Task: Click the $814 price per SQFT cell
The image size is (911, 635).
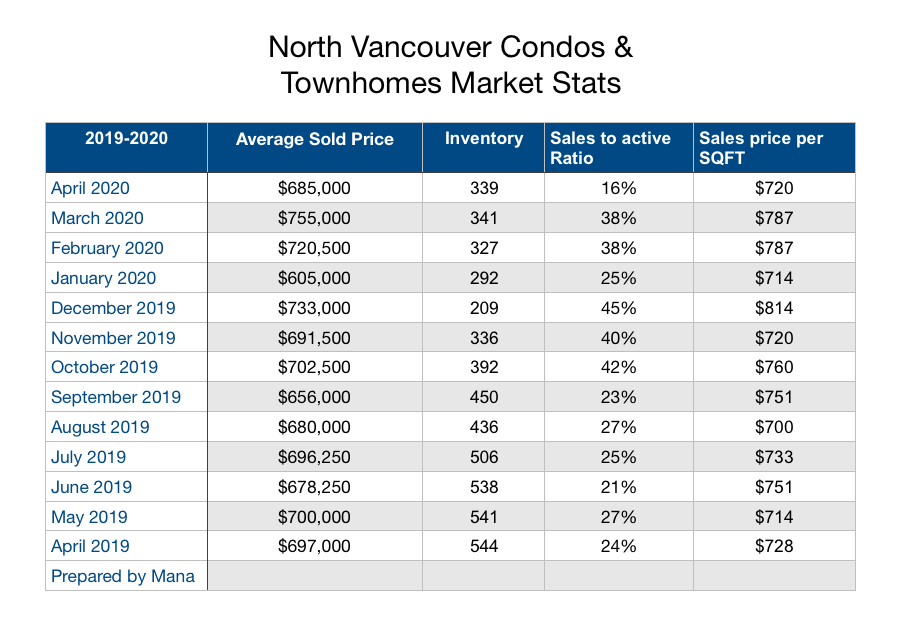Action: tap(775, 308)
